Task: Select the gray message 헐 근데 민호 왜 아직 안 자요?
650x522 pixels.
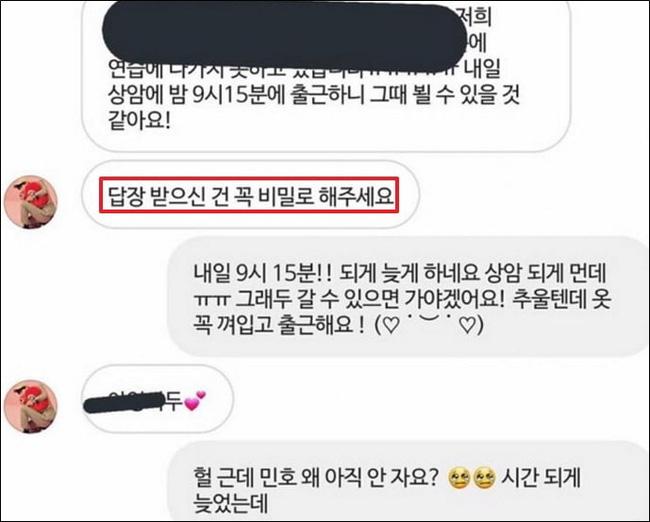Action: (x=410, y=482)
